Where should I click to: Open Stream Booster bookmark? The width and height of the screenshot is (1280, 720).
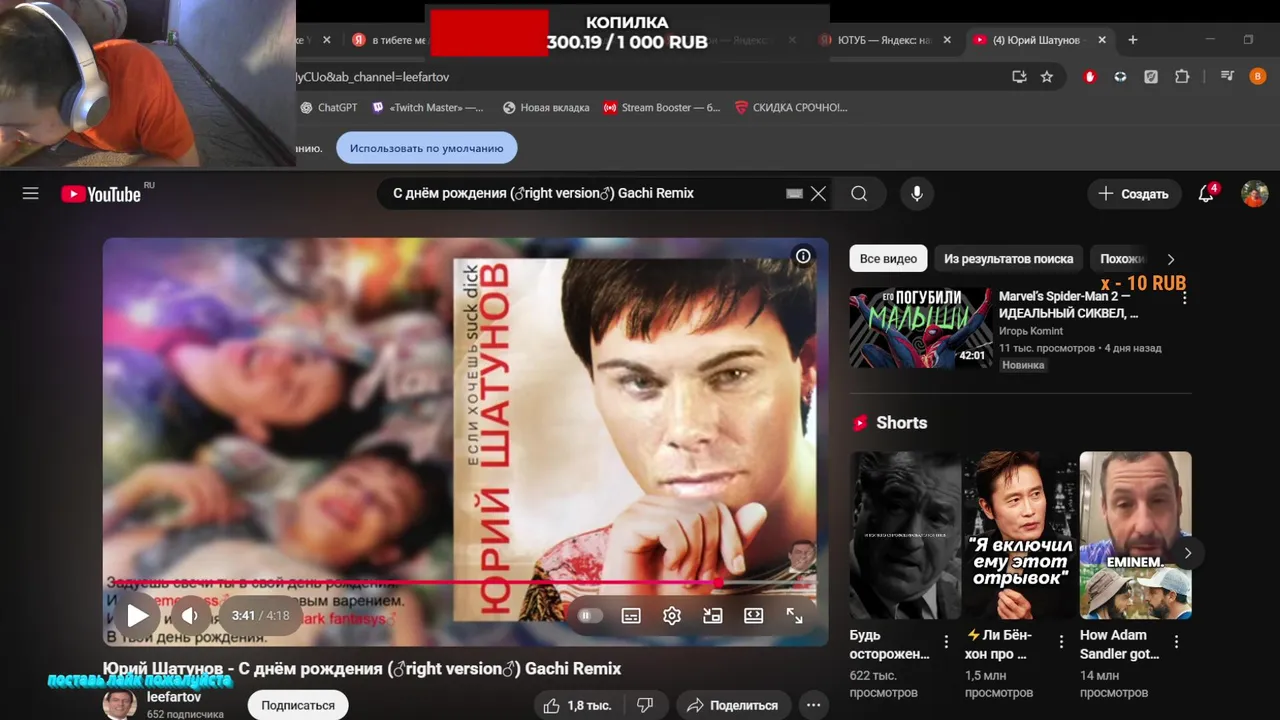point(662,108)
